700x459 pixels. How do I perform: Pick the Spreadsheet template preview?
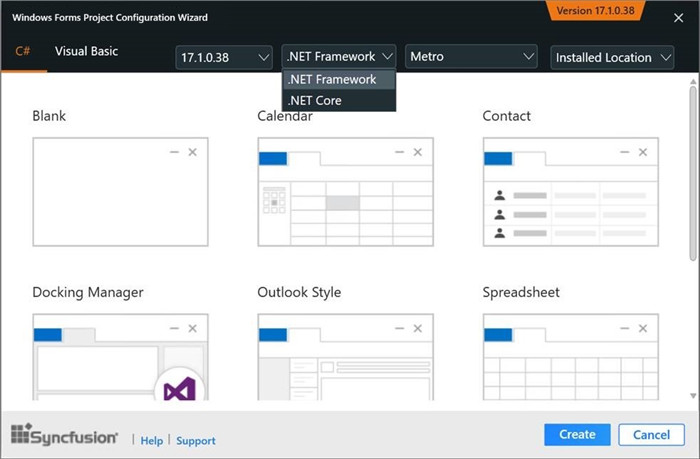tap(570, 356)
